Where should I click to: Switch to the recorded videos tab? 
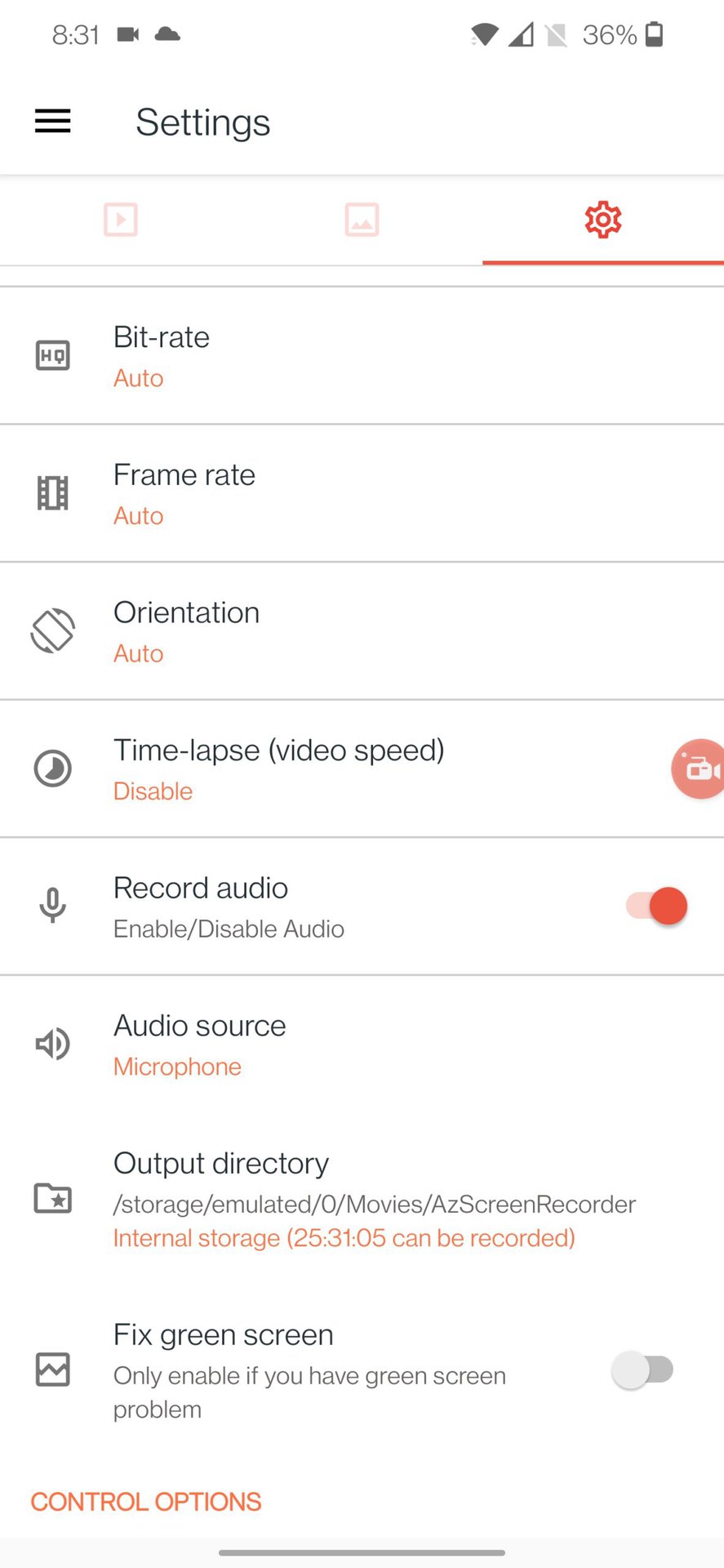[x=121, y=220]
